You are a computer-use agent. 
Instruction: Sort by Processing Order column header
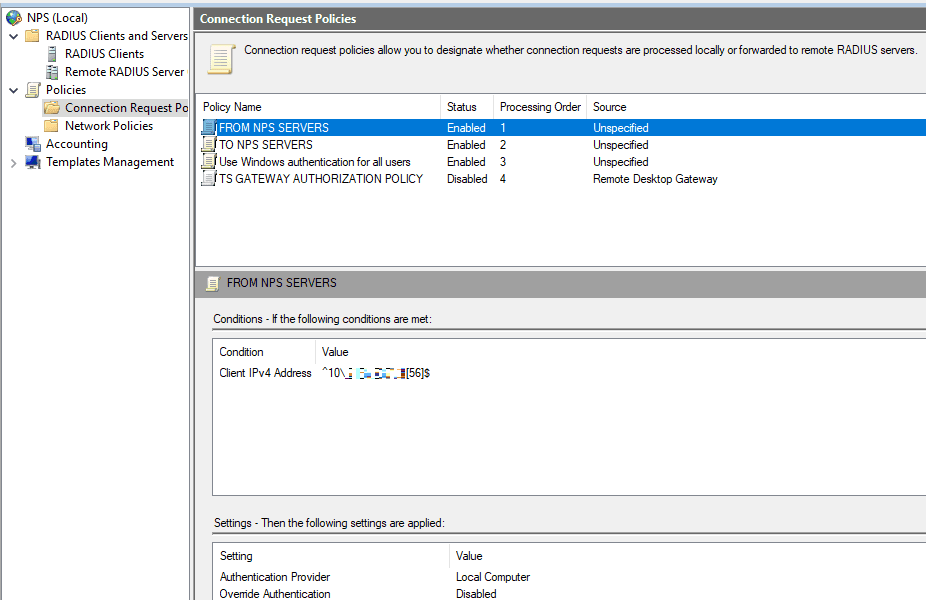click(539, 107)
